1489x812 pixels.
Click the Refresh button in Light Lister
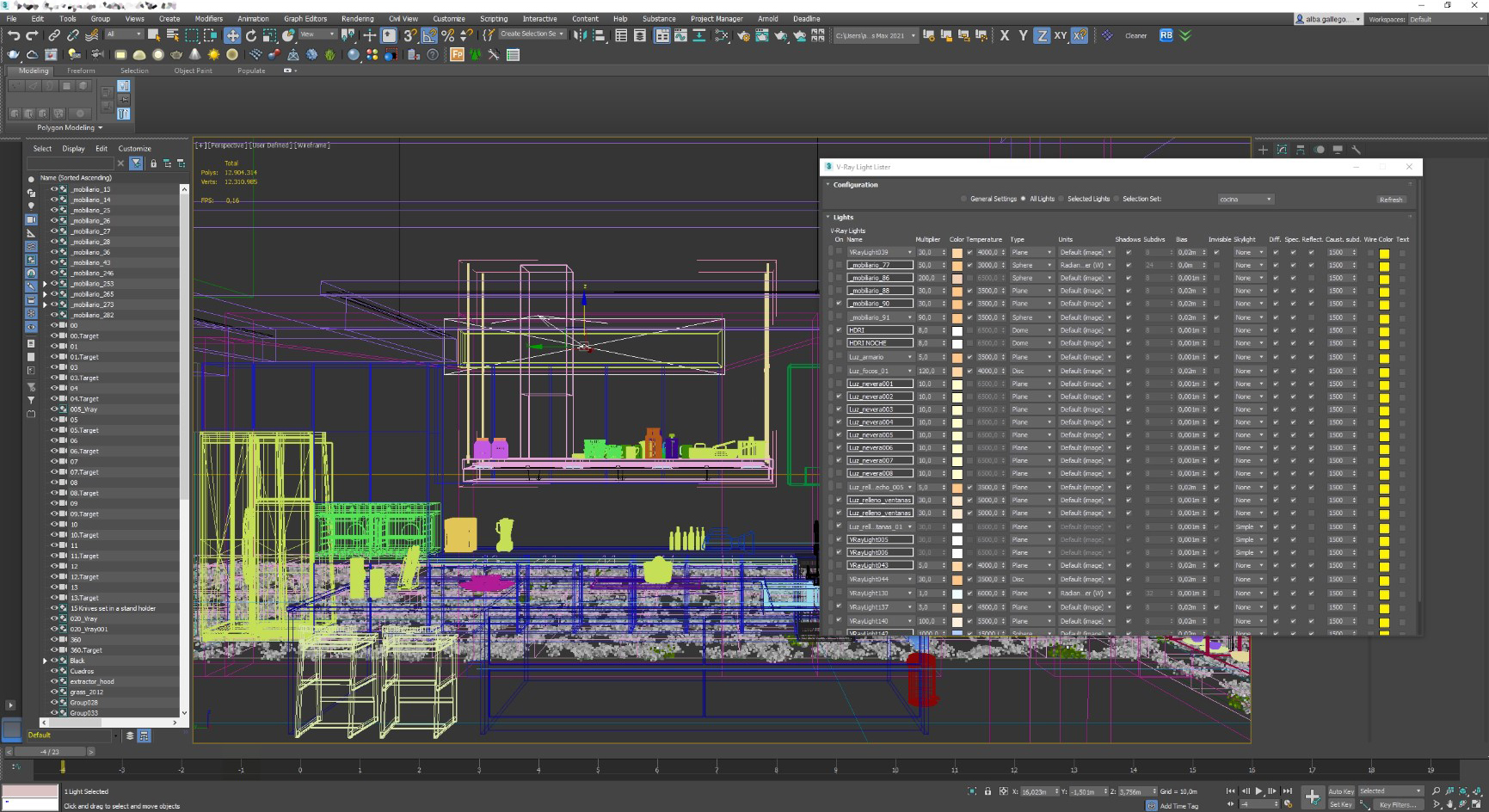1391,199
